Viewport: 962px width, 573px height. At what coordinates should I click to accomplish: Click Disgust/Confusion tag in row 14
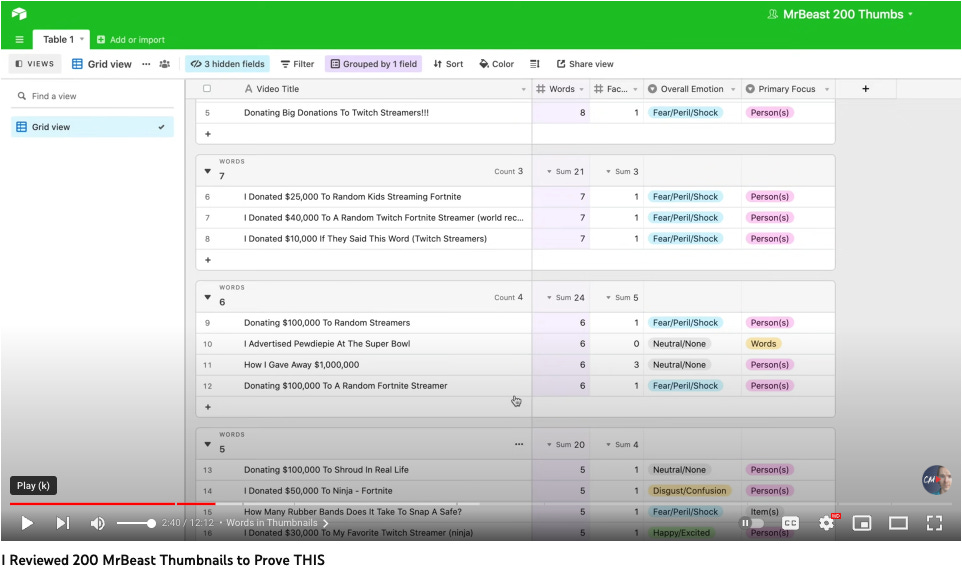(x=689, y=491)
